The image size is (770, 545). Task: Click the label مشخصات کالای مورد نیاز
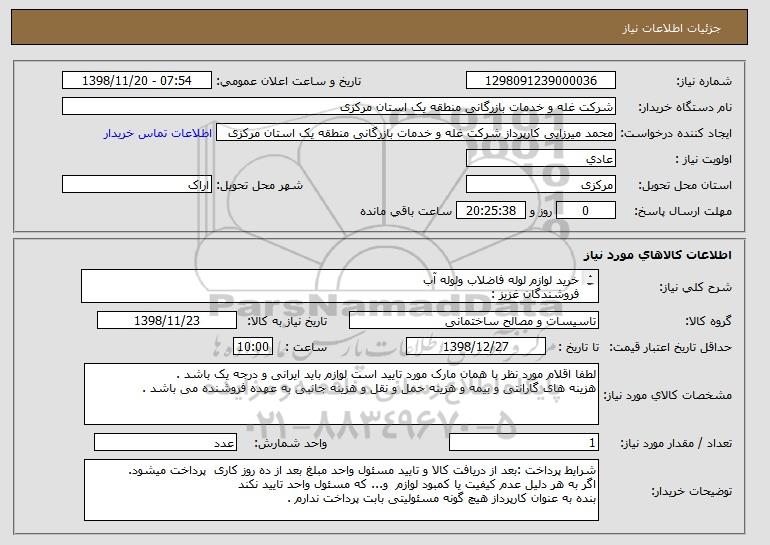[x=667, y=395]
